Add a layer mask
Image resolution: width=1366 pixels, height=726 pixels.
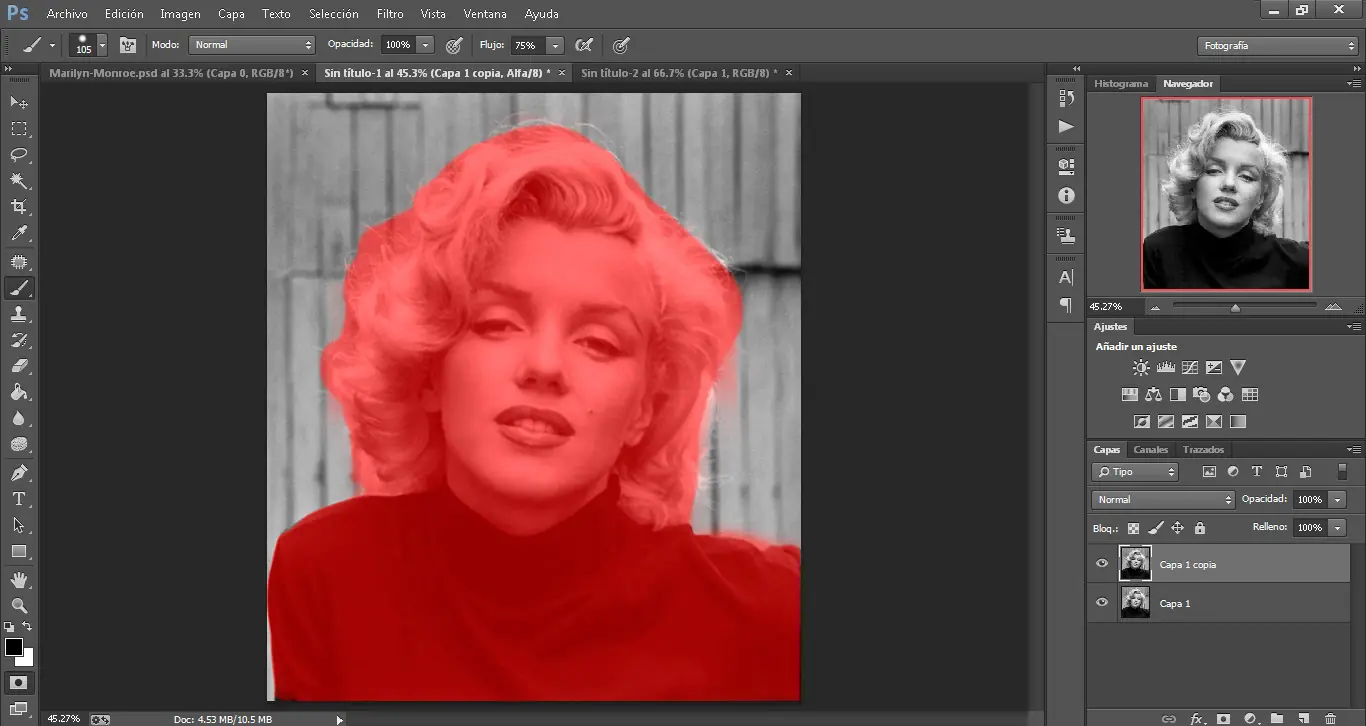pos(1223,718)
